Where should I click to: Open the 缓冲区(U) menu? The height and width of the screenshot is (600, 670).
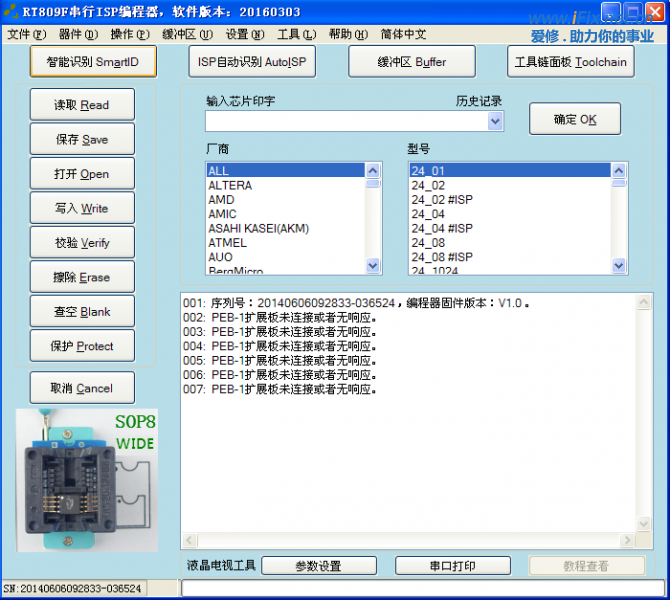pos(188,34)
